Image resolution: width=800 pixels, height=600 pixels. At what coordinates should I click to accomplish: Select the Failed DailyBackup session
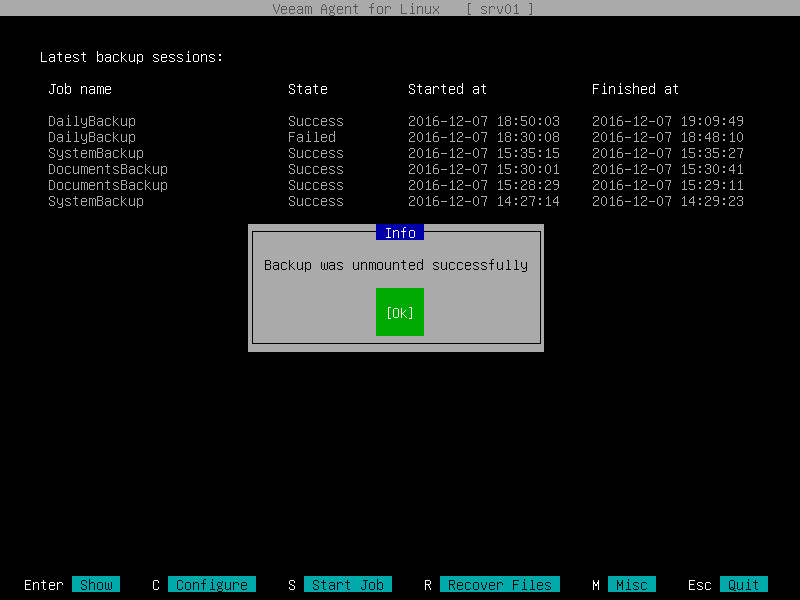(396, 137)
